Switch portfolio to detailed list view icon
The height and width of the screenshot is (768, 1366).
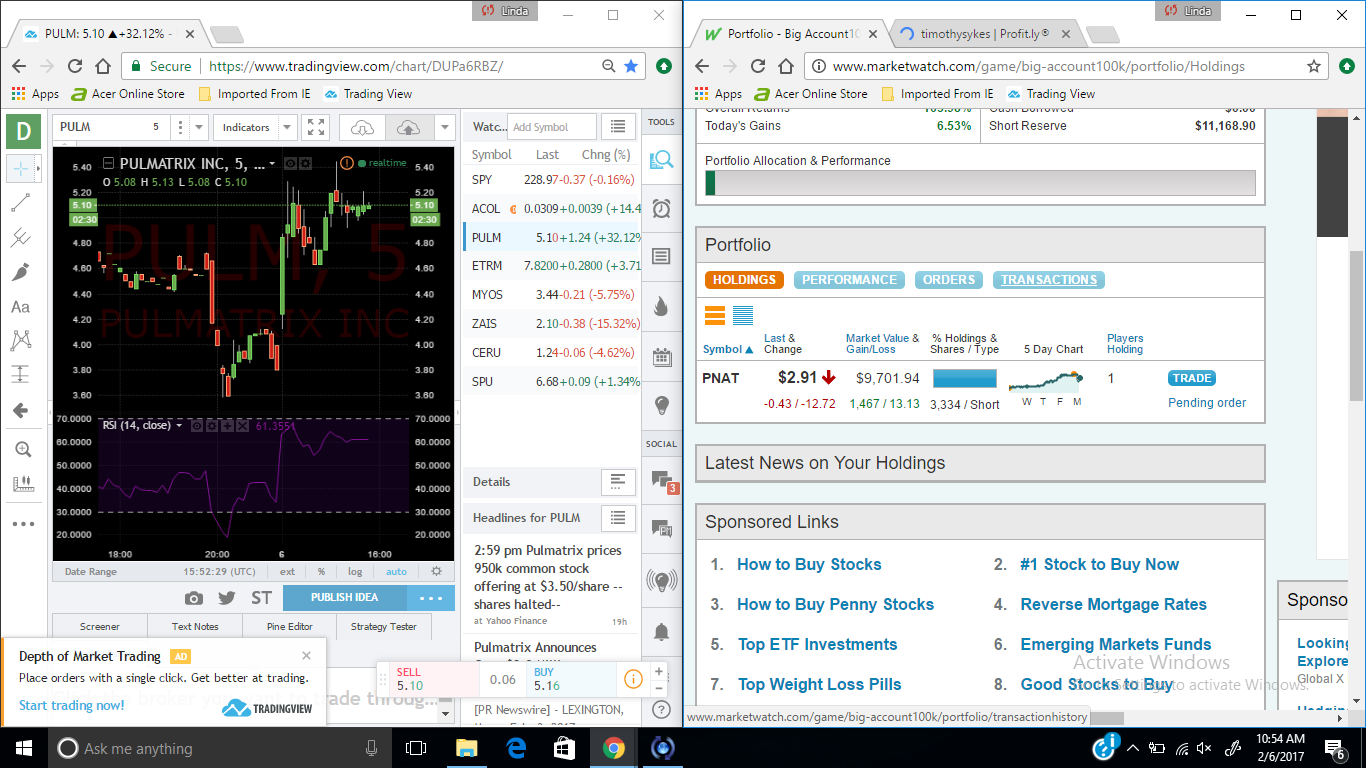[715, 316]
